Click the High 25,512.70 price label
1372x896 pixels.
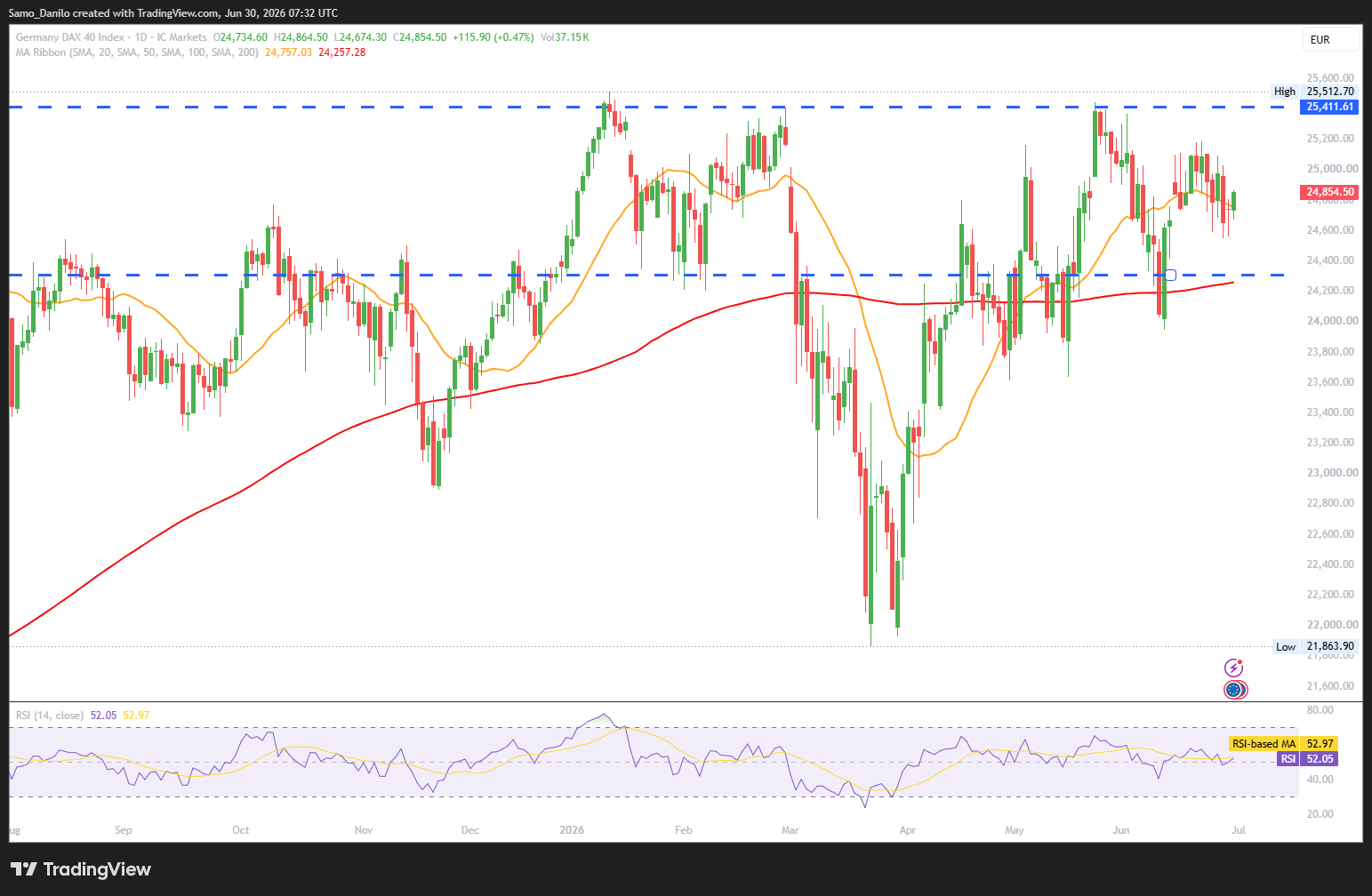pos(1314,92)
